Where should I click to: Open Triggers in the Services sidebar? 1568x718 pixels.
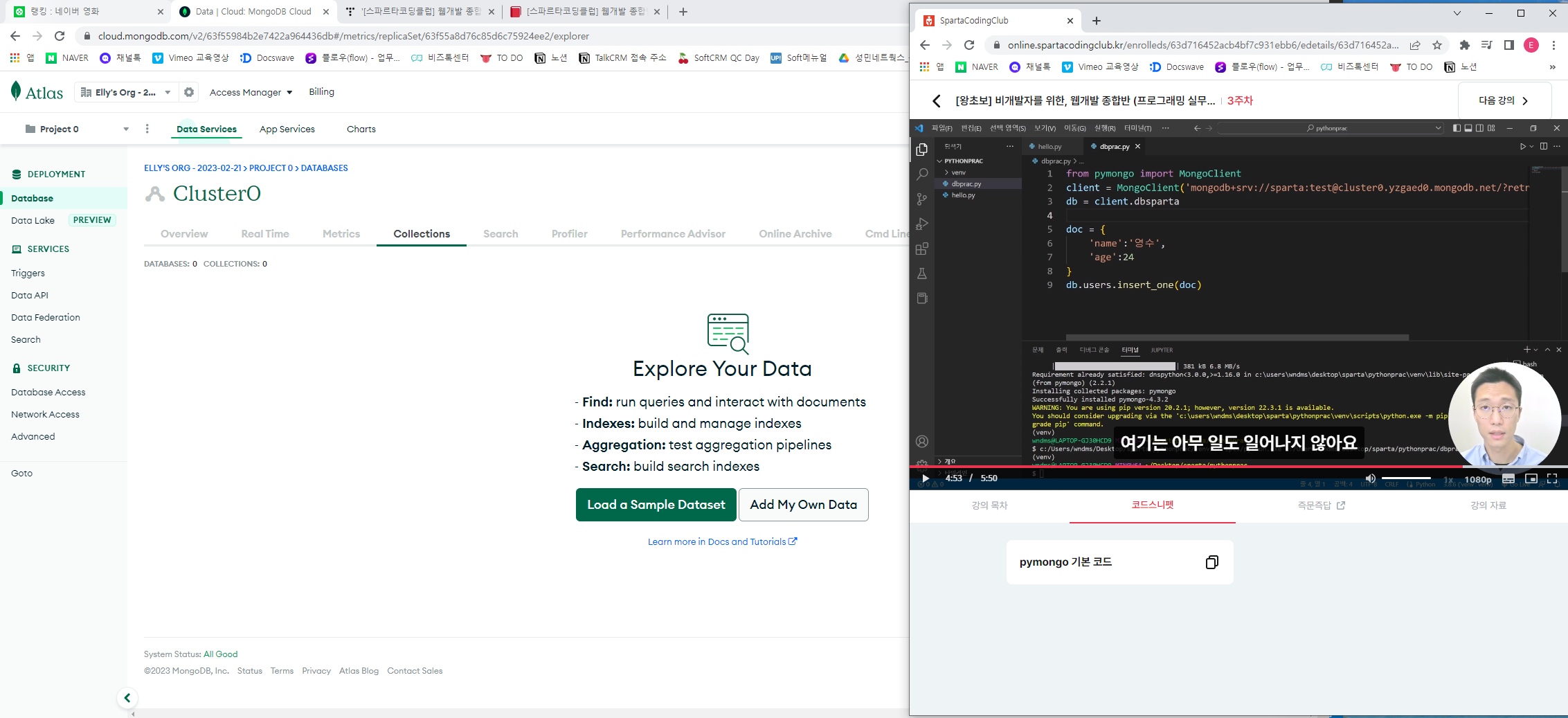(28, 273)
